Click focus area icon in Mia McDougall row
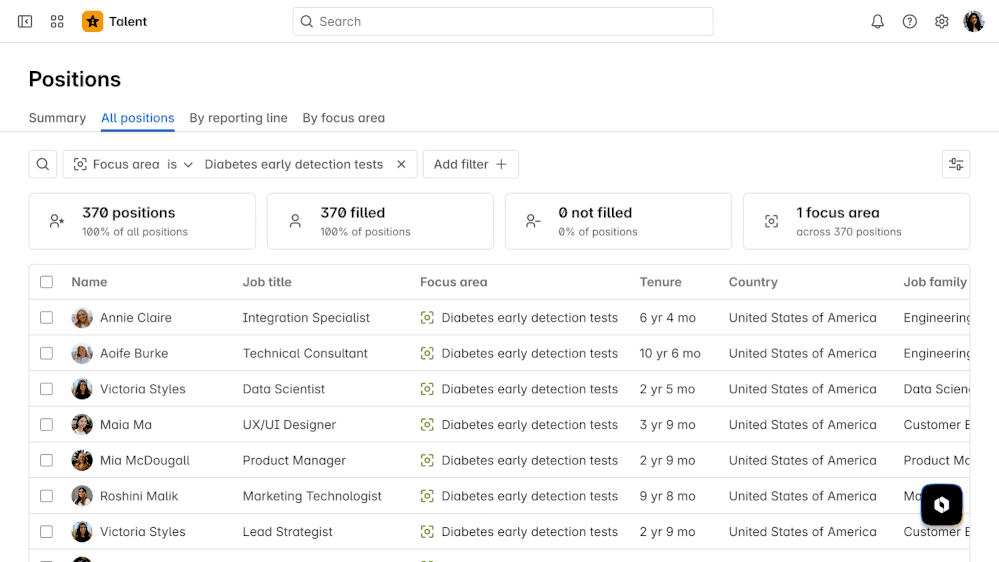This screenshot has height=562, width=999. 427,460
